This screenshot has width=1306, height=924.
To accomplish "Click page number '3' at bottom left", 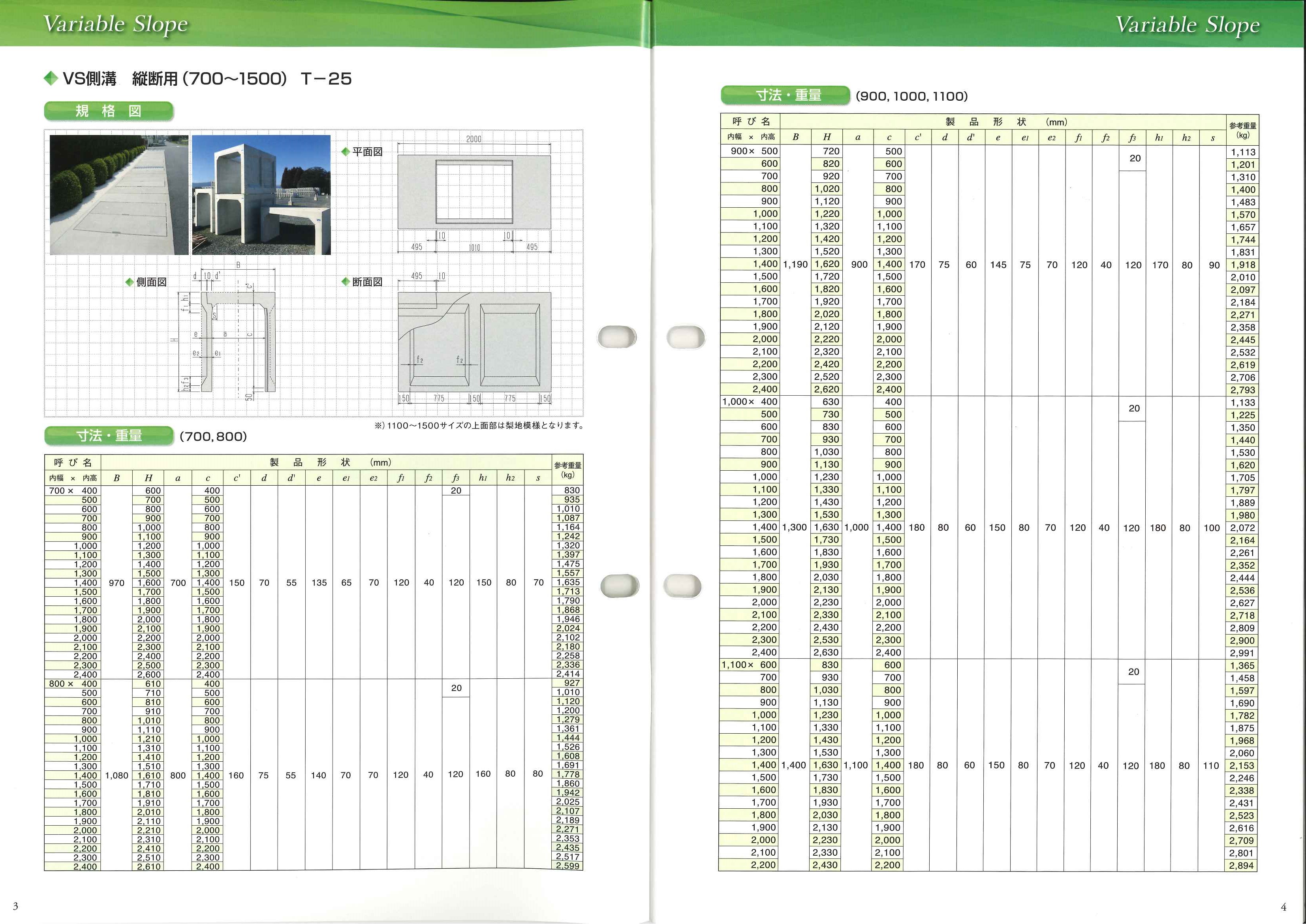I will click(x=15, y=906).
